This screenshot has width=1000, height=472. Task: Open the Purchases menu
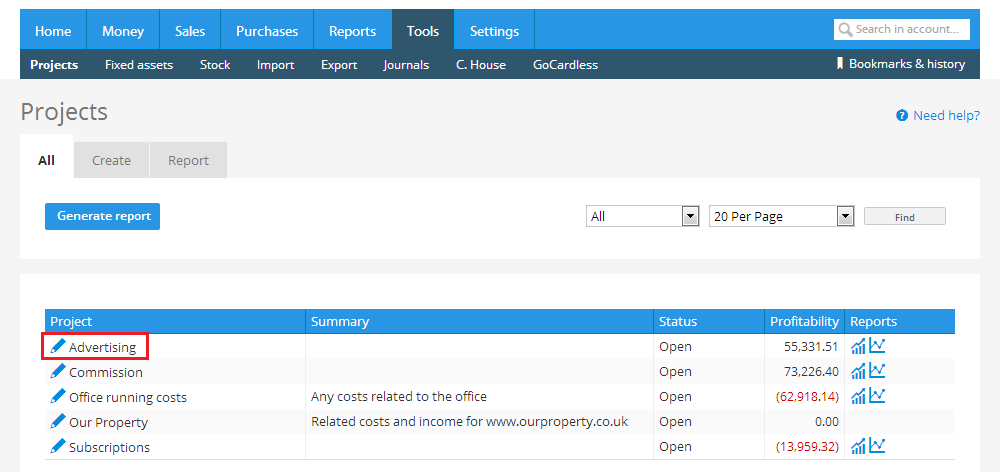267,31
